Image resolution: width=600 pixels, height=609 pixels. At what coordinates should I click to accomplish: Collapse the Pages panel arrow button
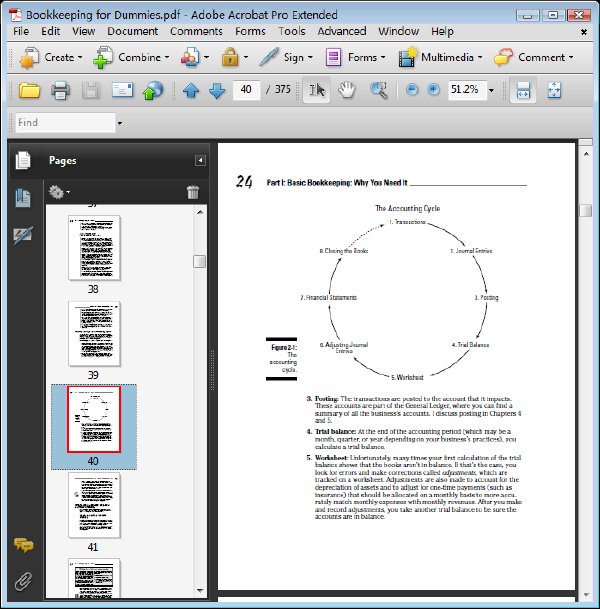[200, 160]
